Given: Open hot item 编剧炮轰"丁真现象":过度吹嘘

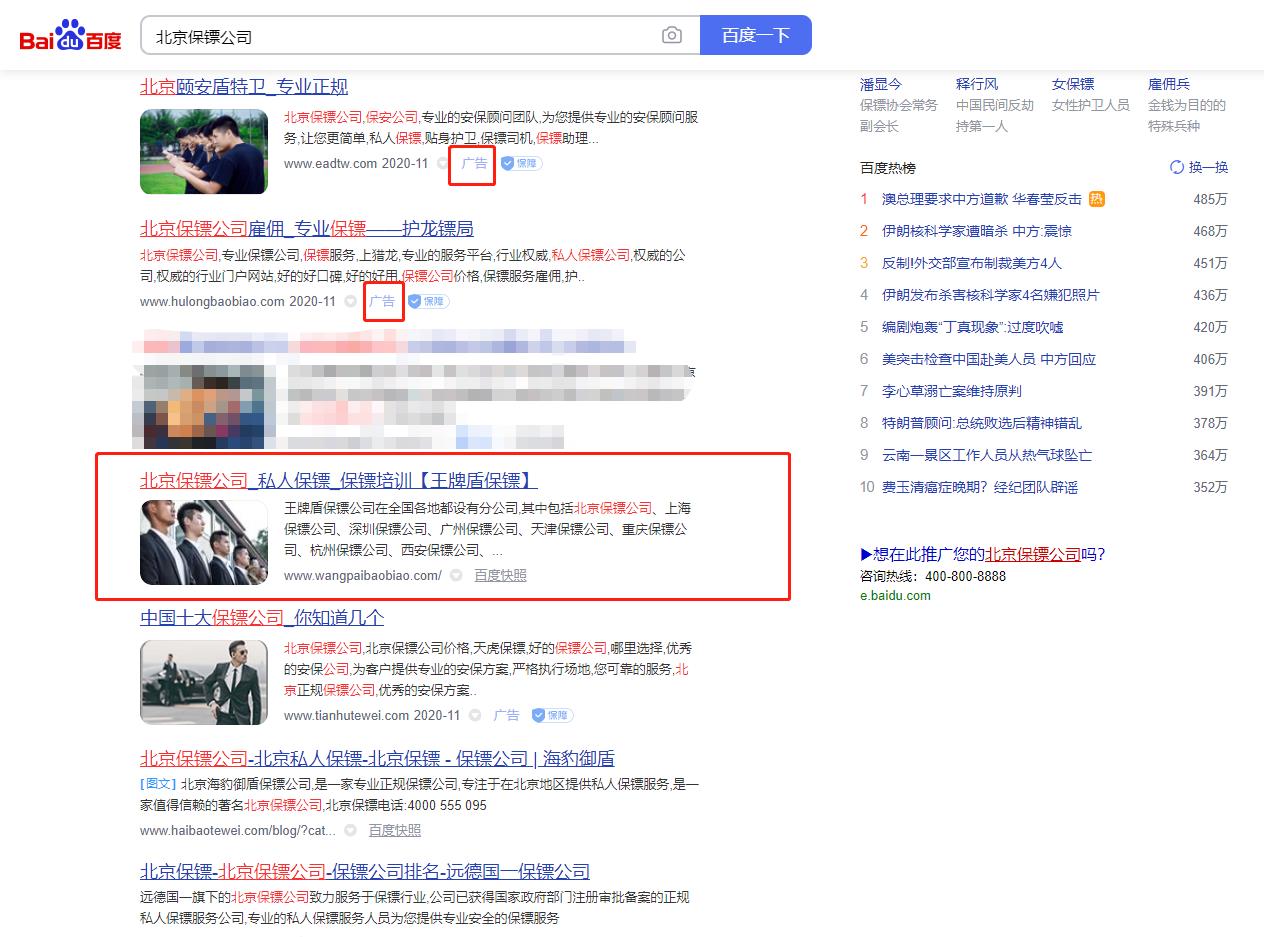Looking at the screenshot, I should pyautogui.click(x=973, y=327).
